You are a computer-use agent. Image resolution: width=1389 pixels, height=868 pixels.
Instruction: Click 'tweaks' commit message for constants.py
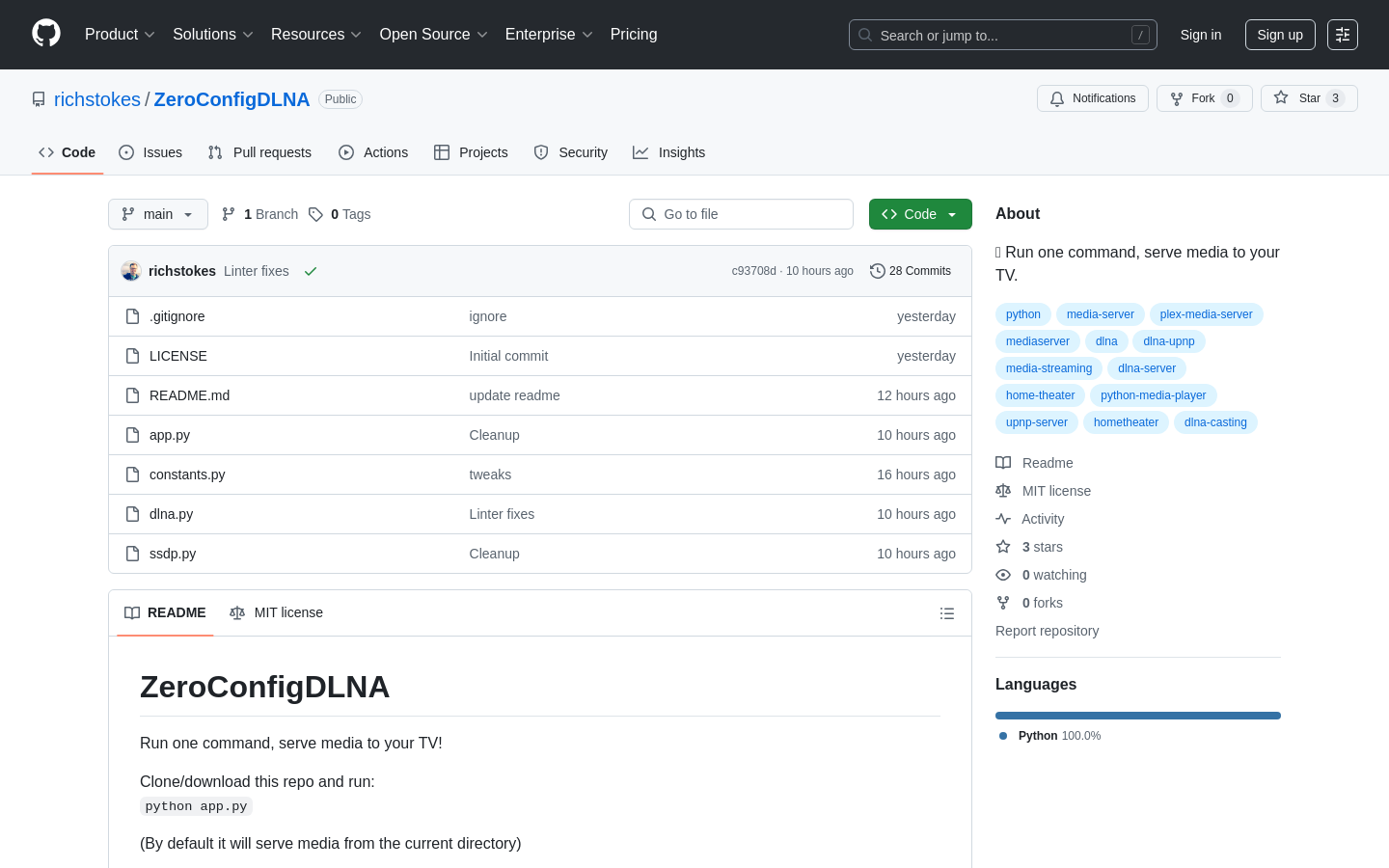tap(490, 475)
